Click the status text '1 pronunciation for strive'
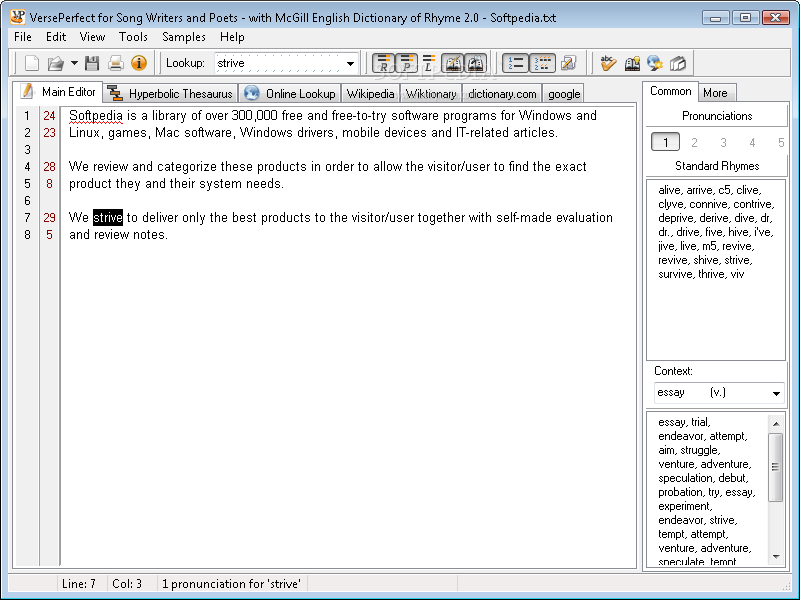The height and width of the screenshot is (600, 800). click(x=231, y=584)
